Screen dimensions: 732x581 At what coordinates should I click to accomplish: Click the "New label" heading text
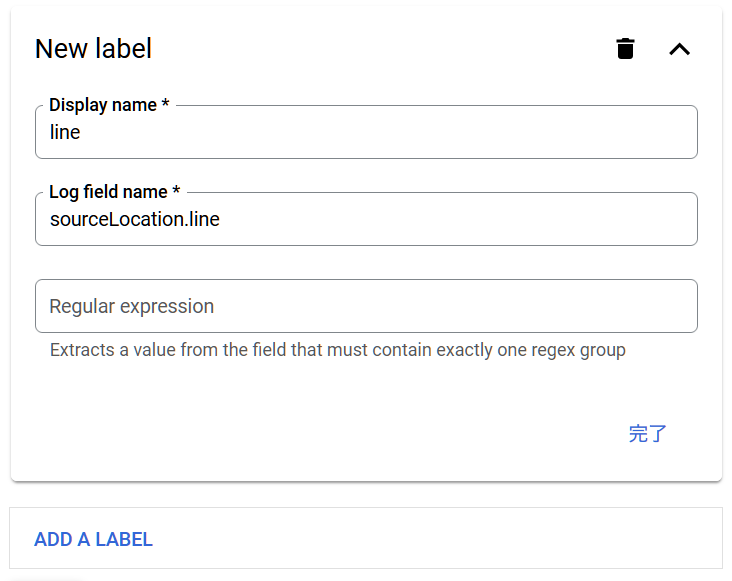coord(93,48)
